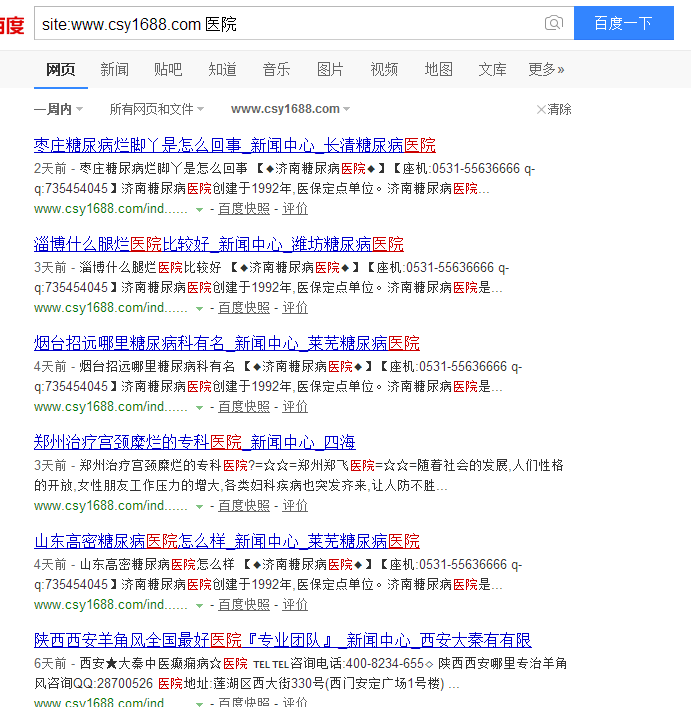Screen dimensions: 691x707
Task: Click the camera image-search icon
Action: pos(554,23)
